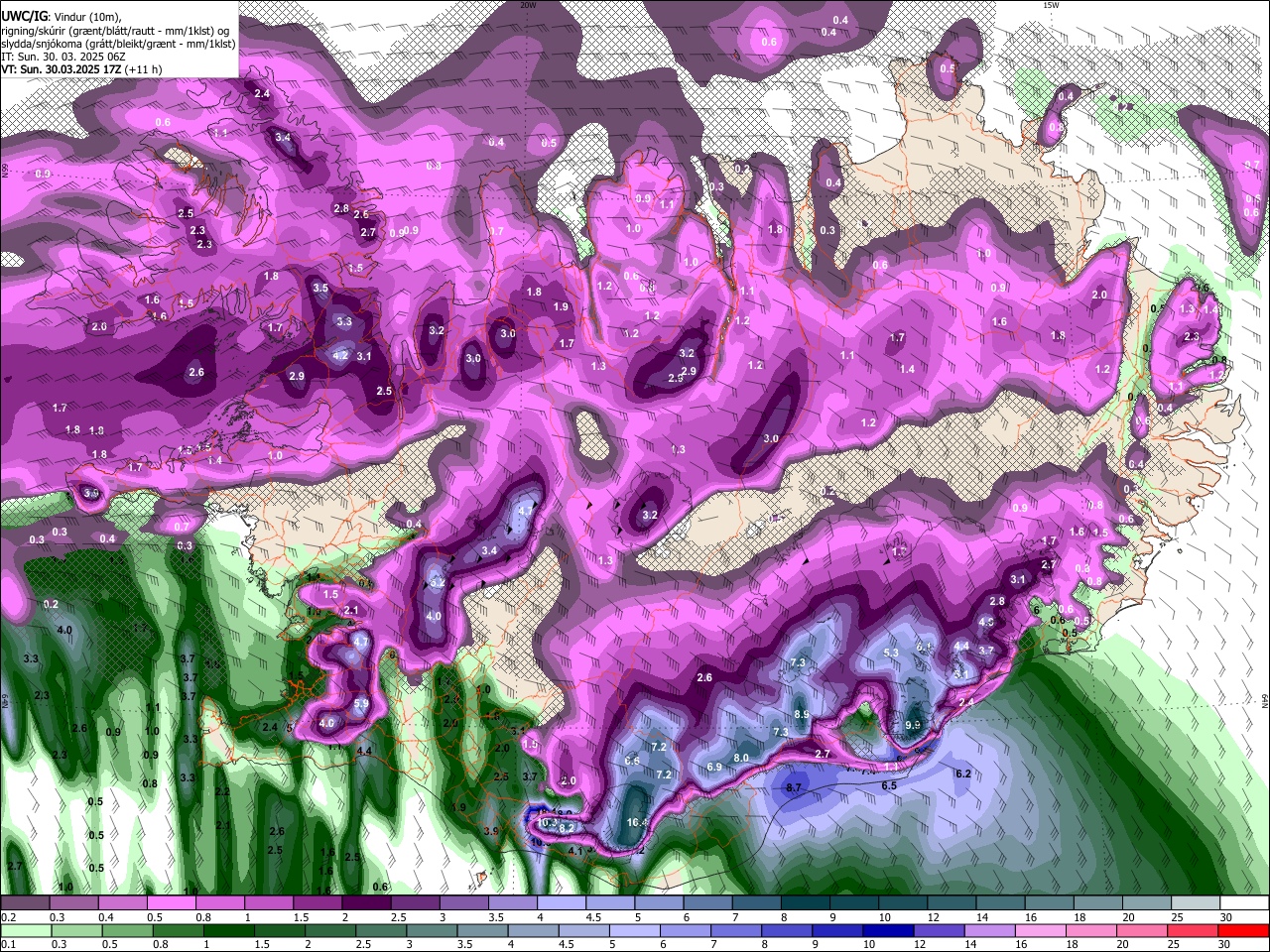Click the '8.9' precipitation value on the map
This screenshot has height=952, width=1270.
(802, 714)
